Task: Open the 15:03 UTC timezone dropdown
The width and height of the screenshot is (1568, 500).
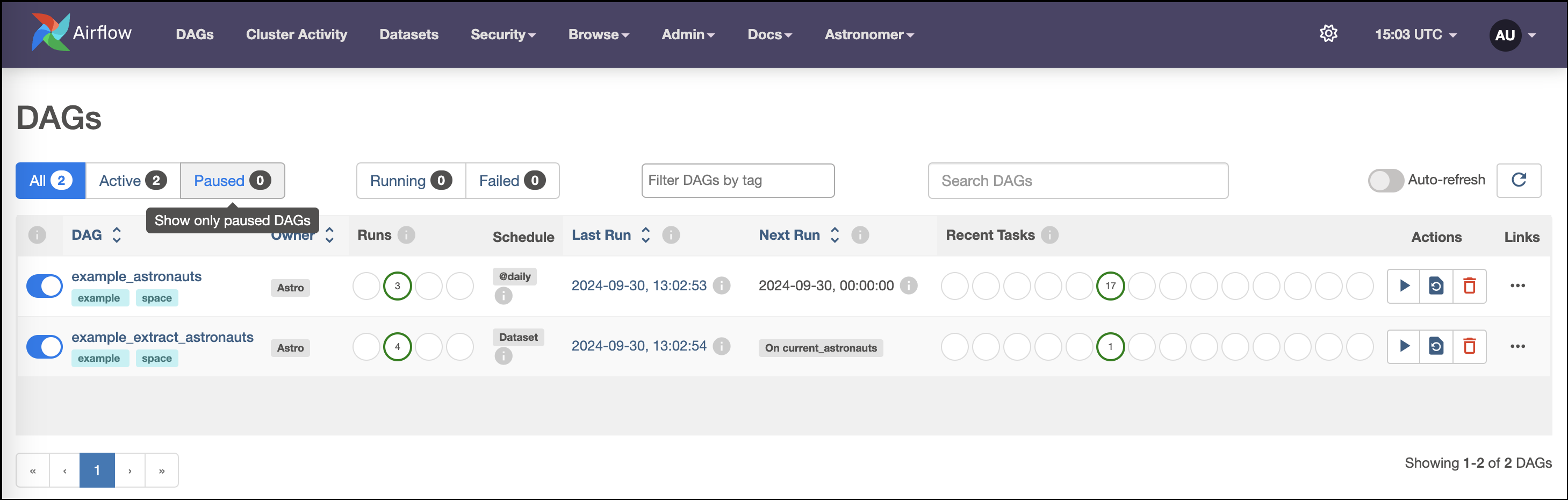Action: tap(1412, 34)
